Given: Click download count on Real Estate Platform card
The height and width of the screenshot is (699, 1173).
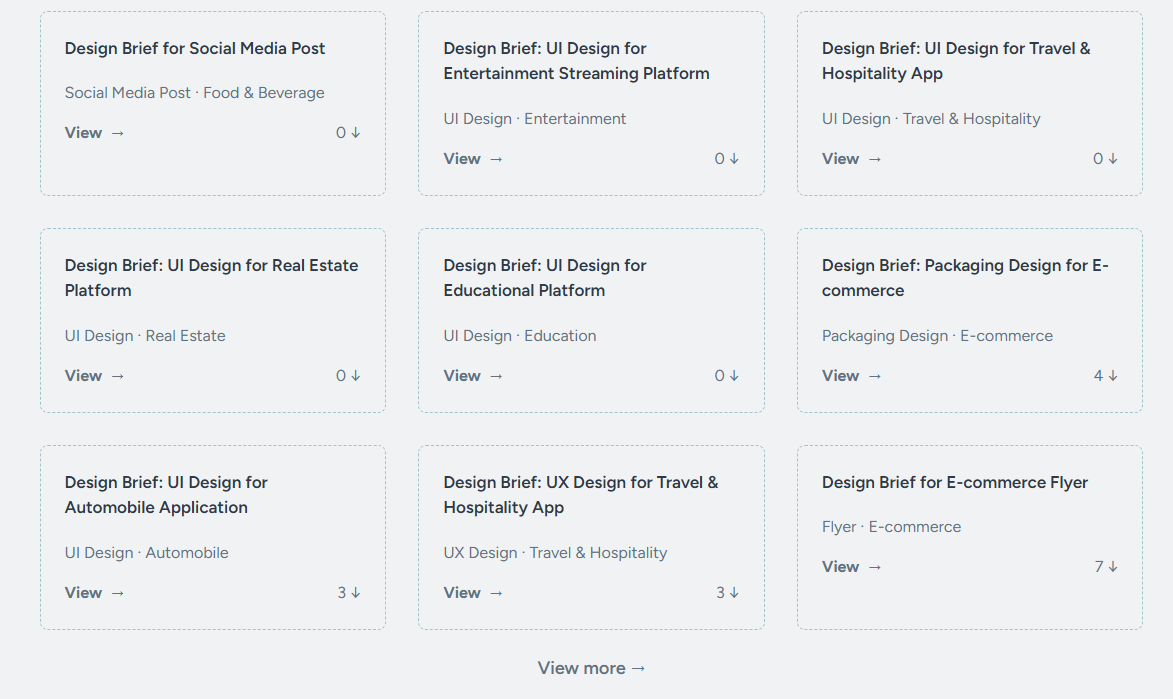Looking at the screenshot, I should pos(348,376).
